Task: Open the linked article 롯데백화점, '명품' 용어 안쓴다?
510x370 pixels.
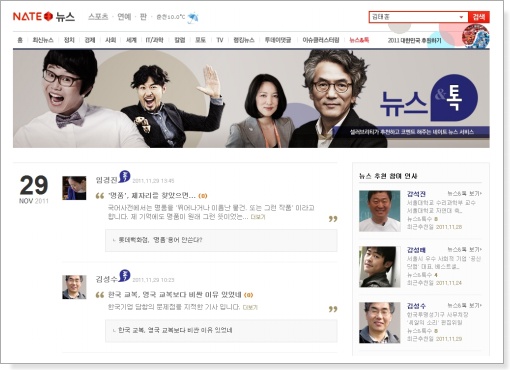Action: tap(160, 240)
